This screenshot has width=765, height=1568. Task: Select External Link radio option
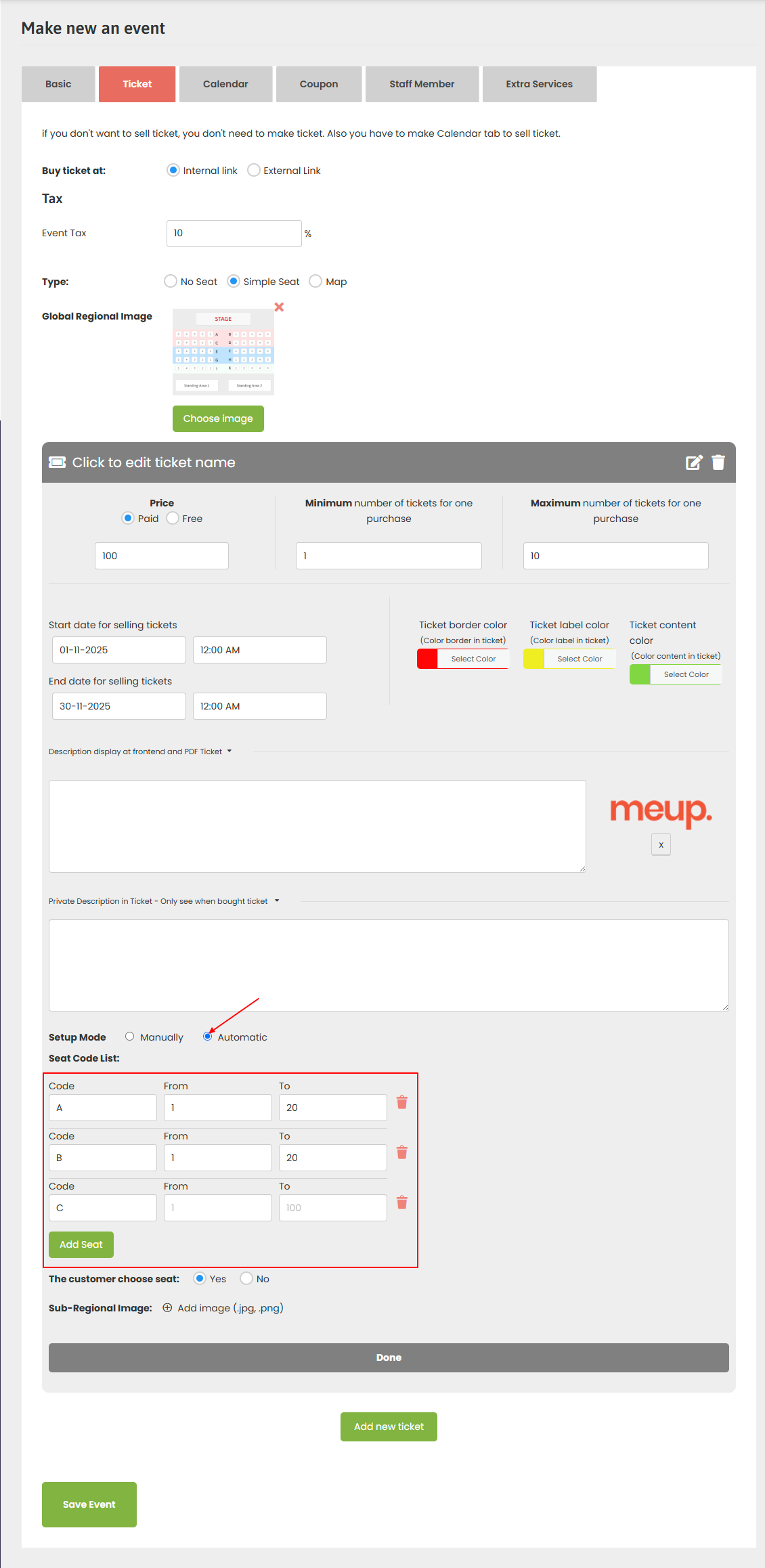pyautogui.click(x=254, y=171)
